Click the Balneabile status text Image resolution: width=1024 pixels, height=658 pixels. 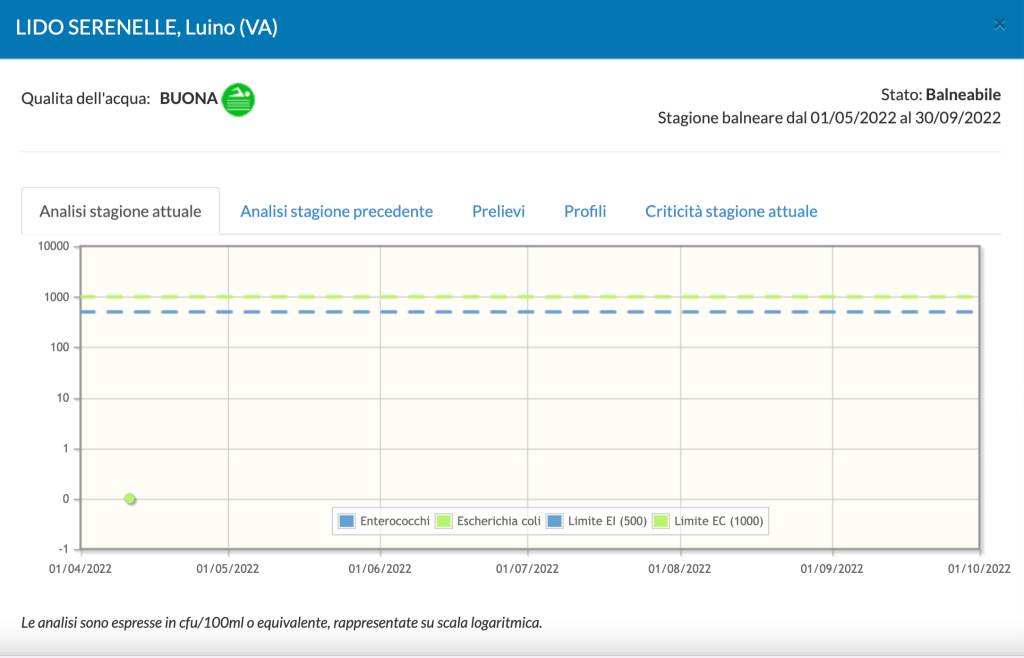(x=963, y=94)
